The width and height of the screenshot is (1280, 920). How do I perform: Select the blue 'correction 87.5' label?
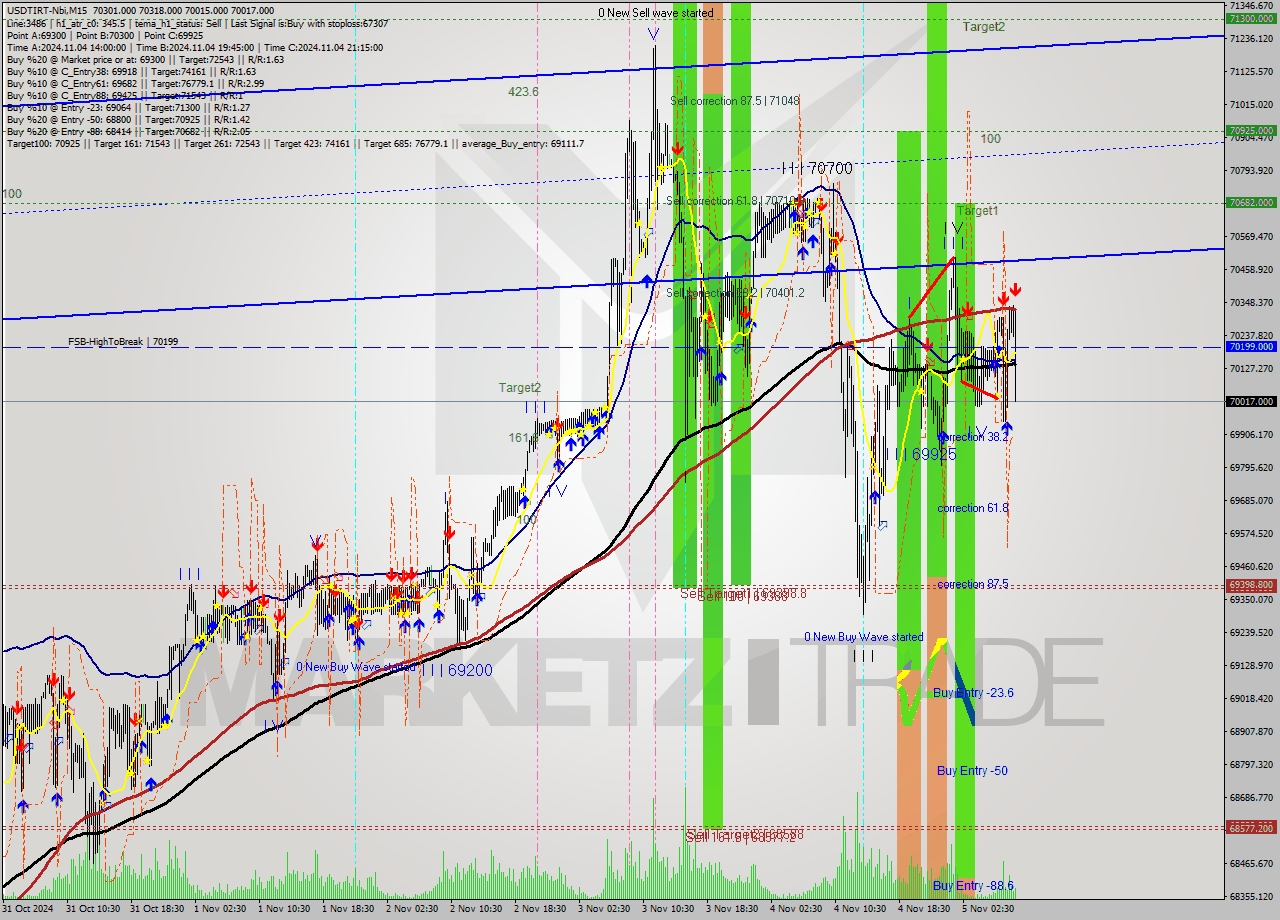pyautogui.click(x=973, y=584)
